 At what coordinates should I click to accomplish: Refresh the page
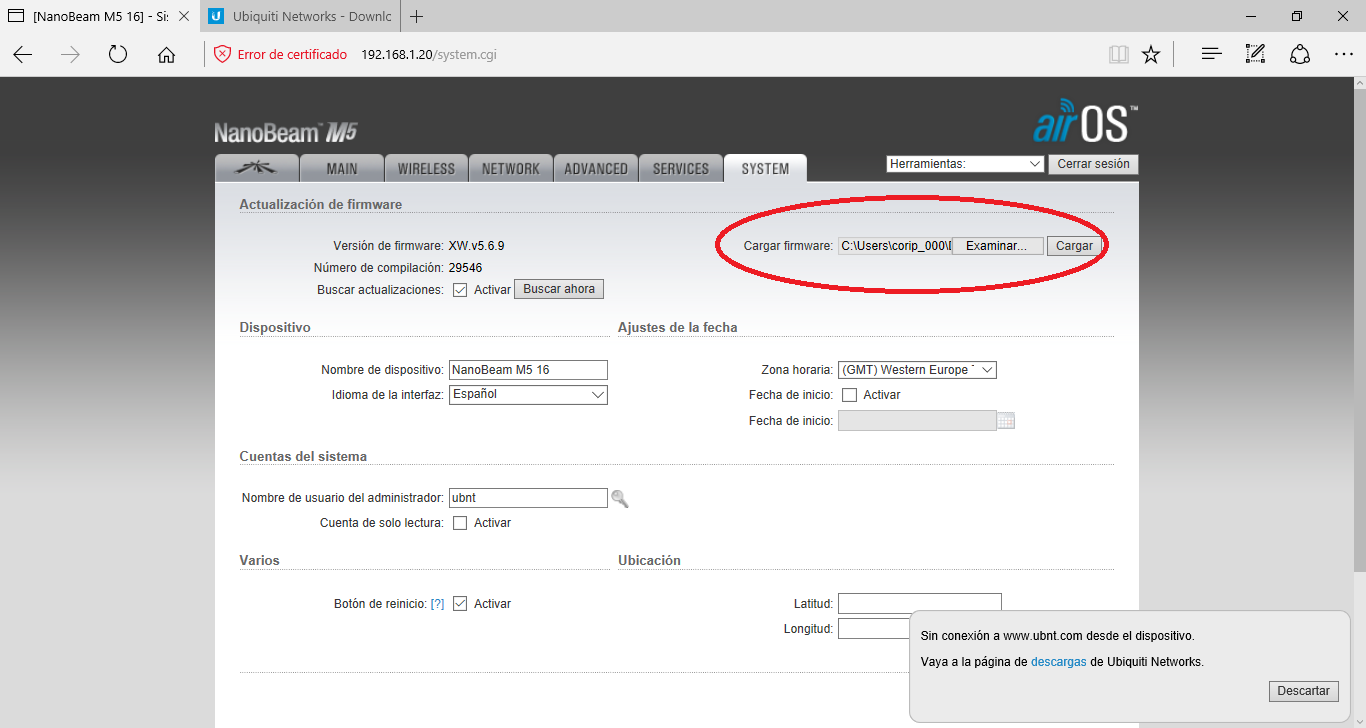[118, 54]
